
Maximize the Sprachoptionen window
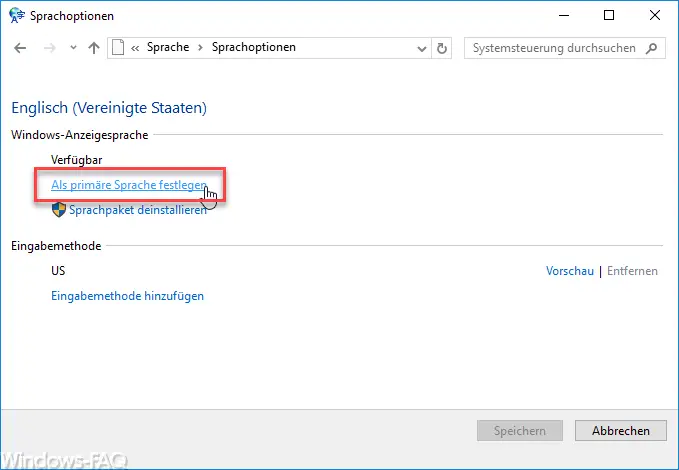[609, 16]
